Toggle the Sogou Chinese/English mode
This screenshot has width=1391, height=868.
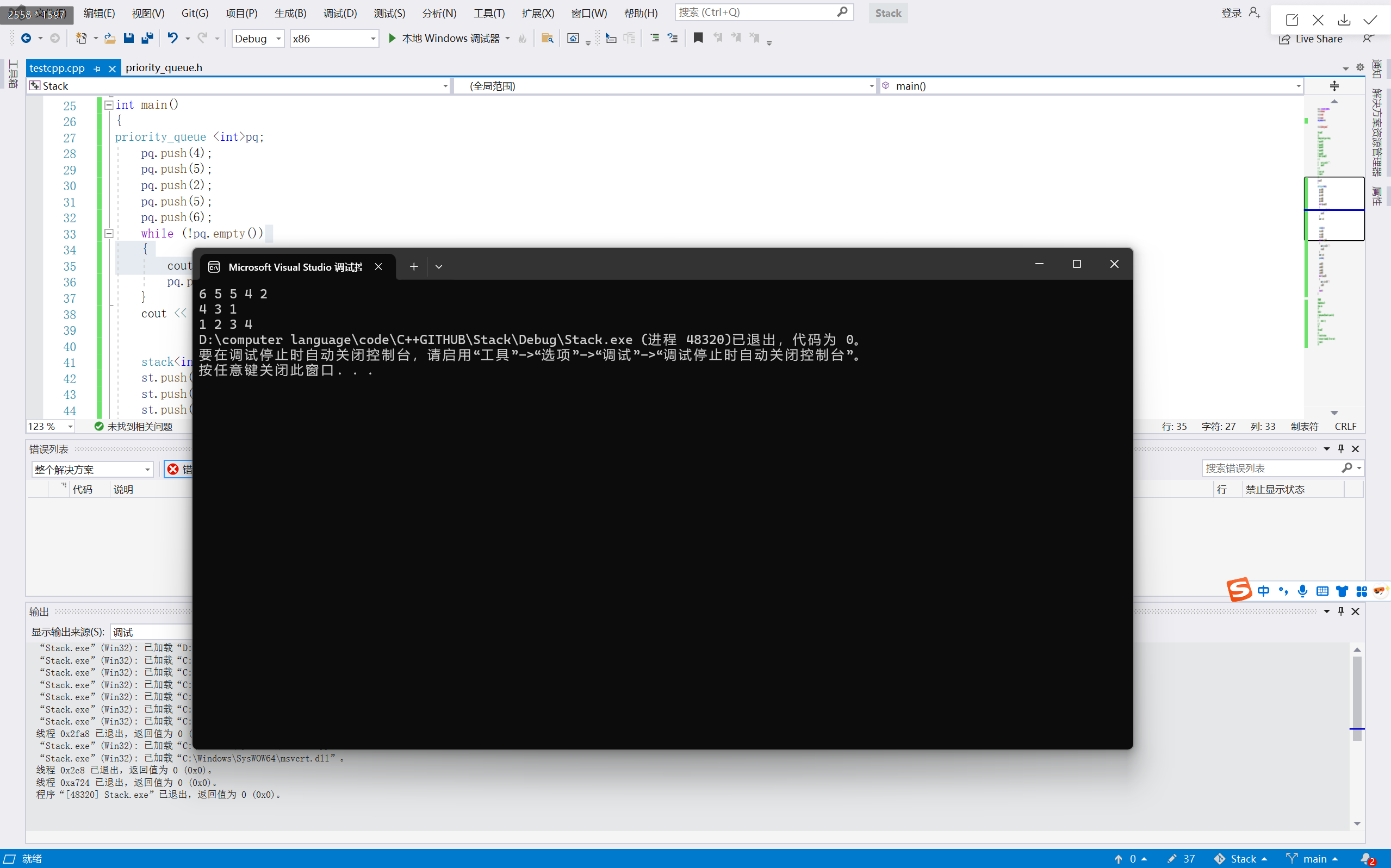coord(1264,591)
